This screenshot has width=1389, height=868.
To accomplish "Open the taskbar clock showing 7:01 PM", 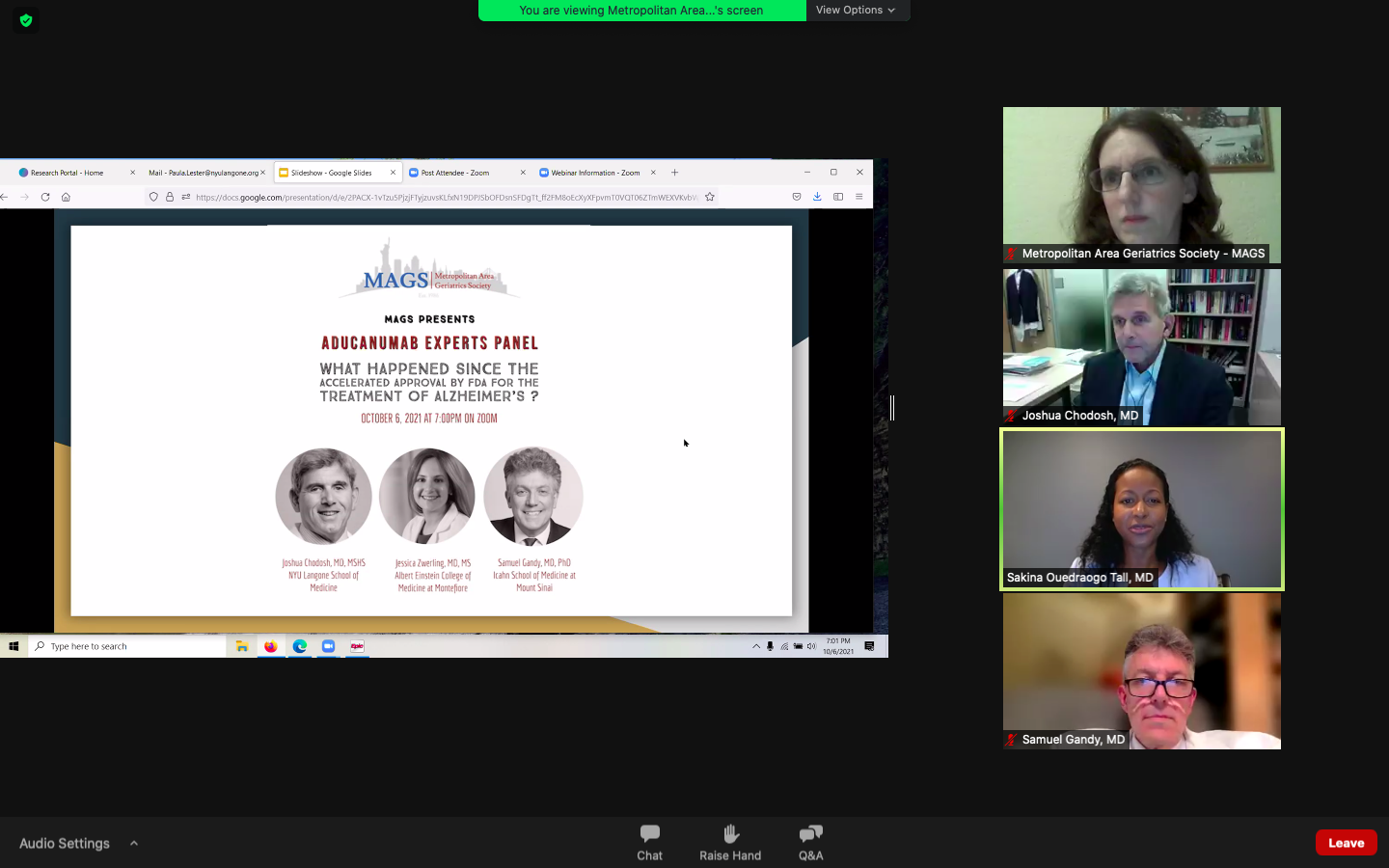I will (838, 646).
